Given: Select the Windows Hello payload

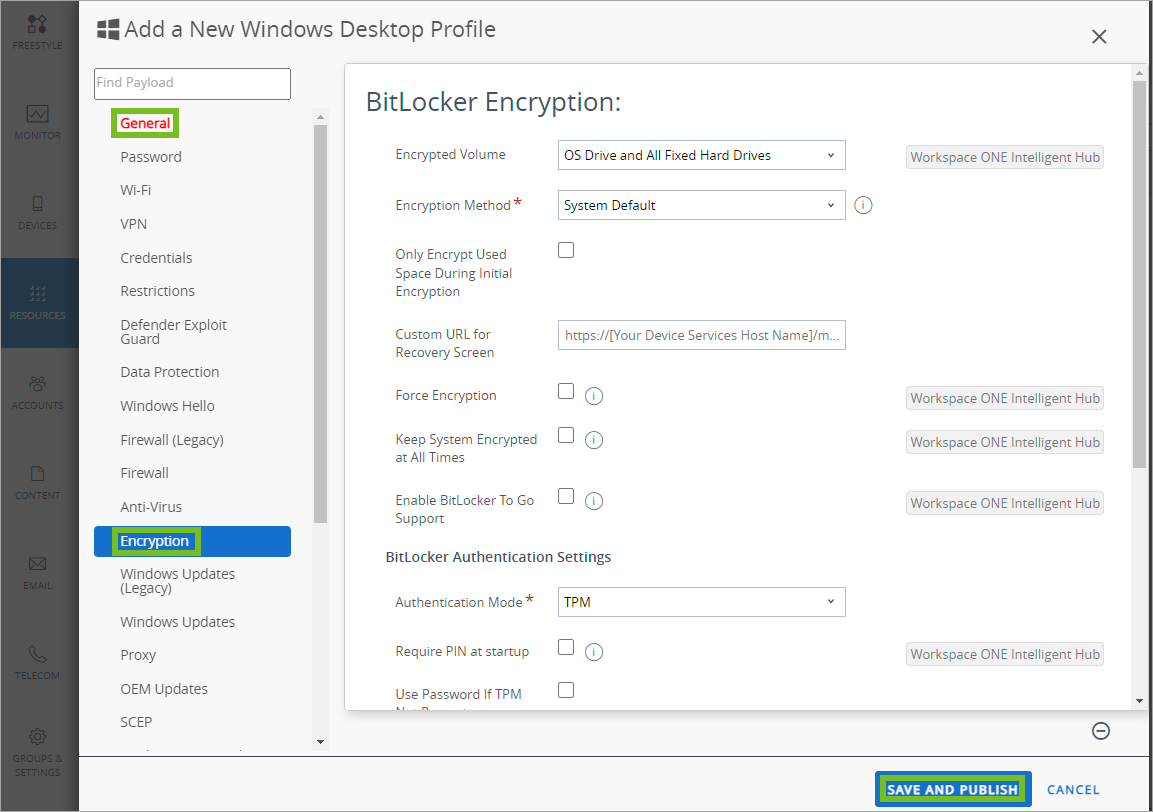Looking at the screenshot, I should 168,406.
